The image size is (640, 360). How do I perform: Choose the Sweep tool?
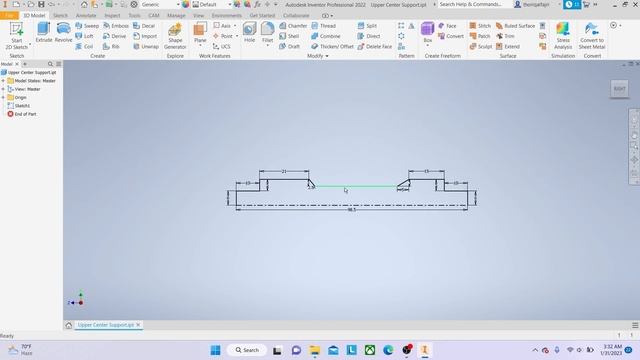pyautogui.click(x=87, y=26)
